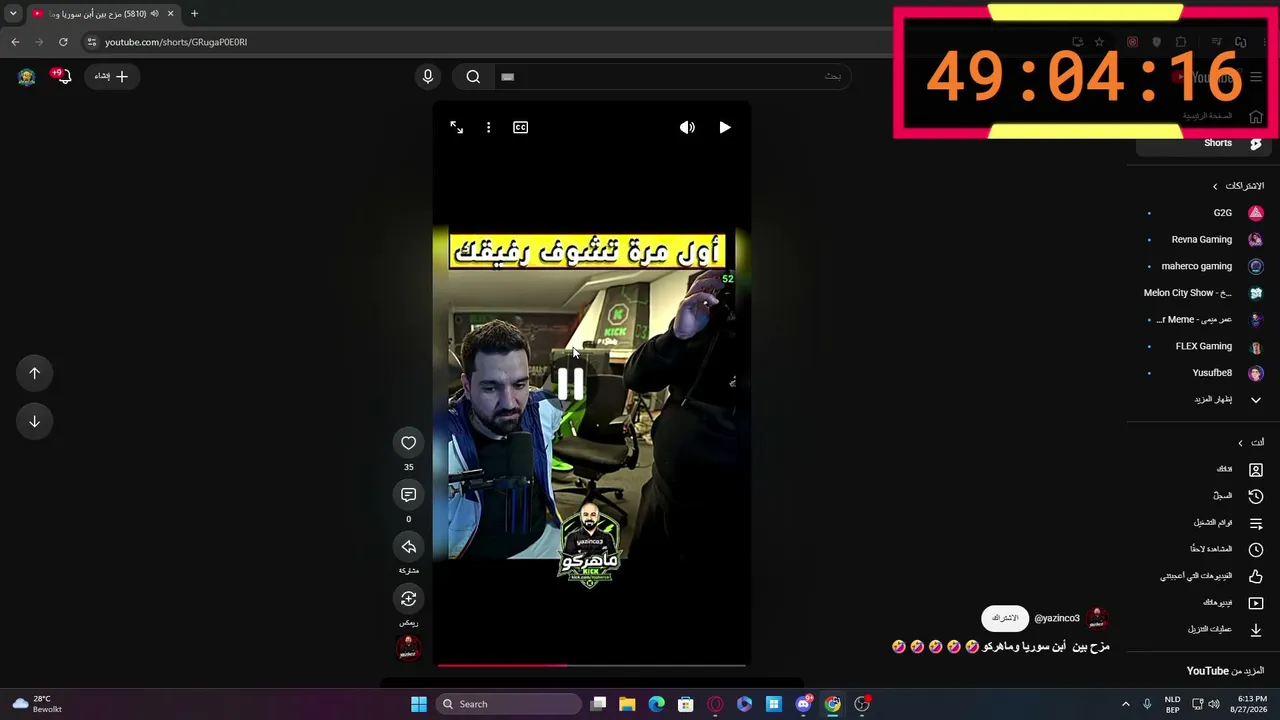Click the play button atop the player

tap(725, 127)
